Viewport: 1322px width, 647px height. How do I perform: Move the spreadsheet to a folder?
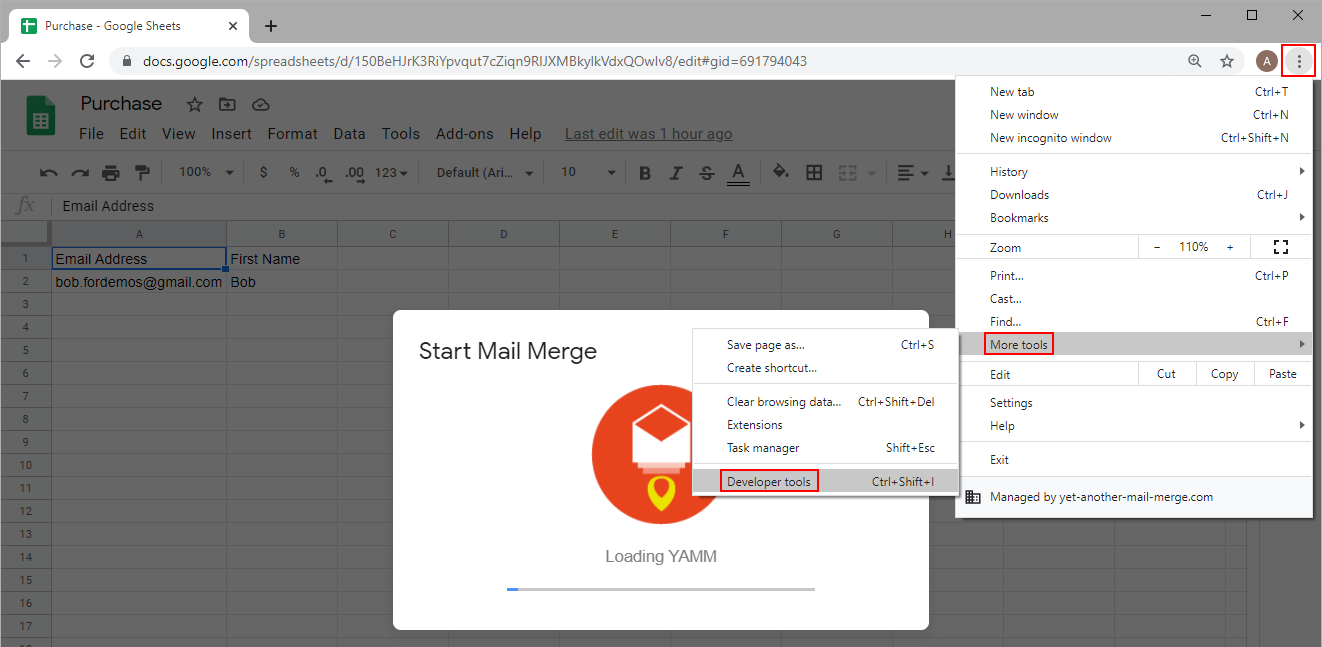(x=228, y=104)
